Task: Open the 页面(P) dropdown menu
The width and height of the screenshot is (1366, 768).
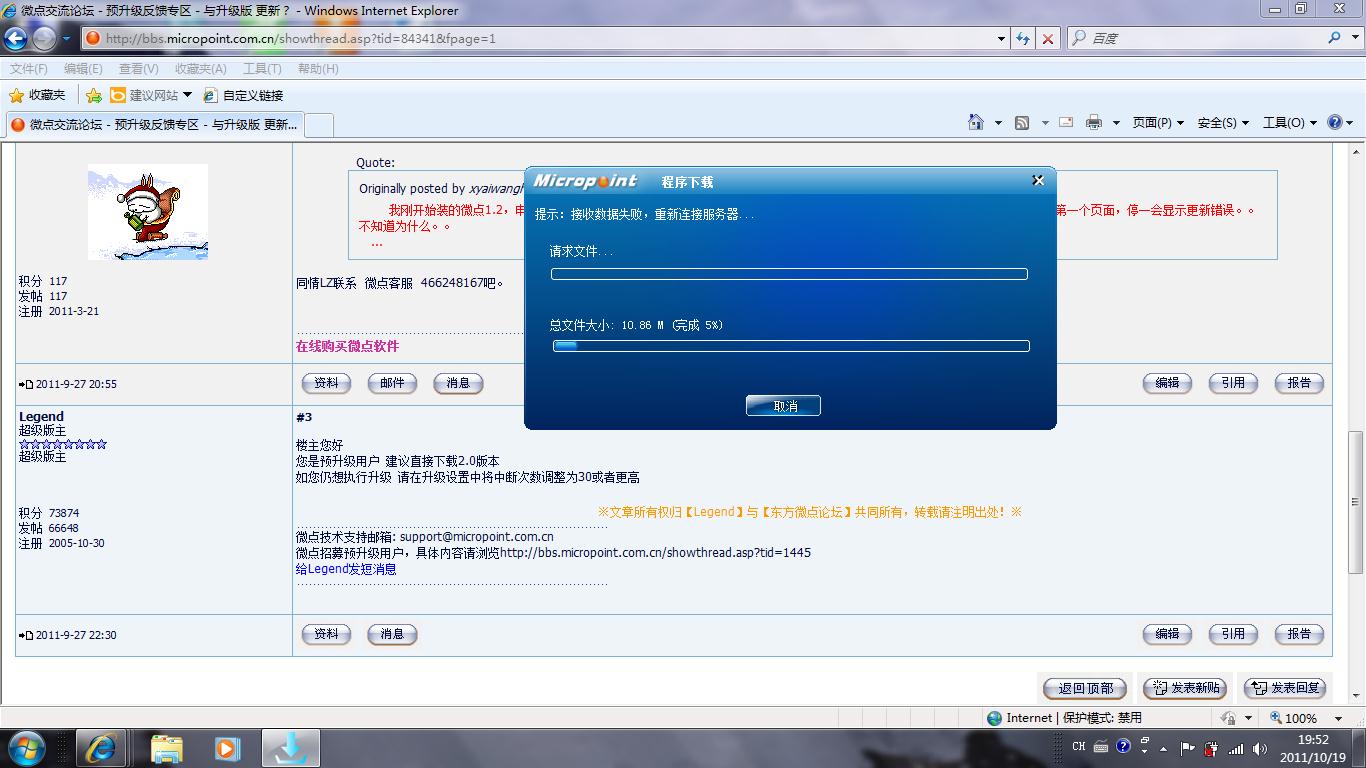Action: [x=1158, y=122]
